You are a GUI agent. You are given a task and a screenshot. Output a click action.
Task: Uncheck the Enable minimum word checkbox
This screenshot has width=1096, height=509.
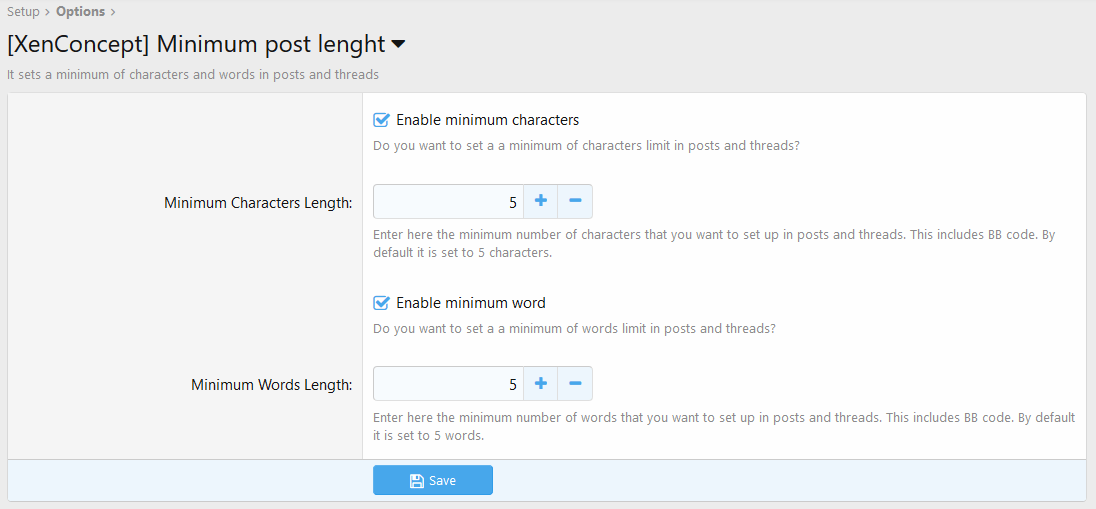coord(381,303)
